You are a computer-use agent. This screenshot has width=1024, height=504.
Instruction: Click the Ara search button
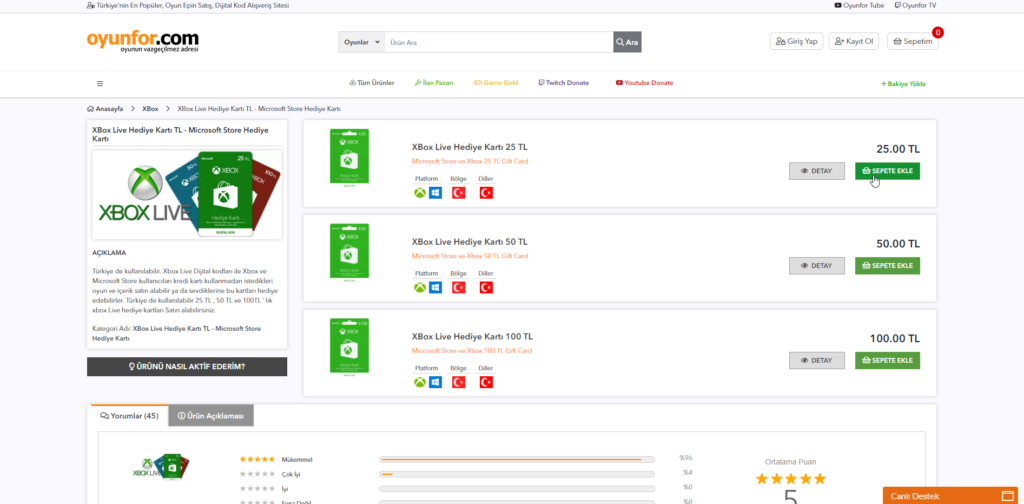[x=627, y=42]
